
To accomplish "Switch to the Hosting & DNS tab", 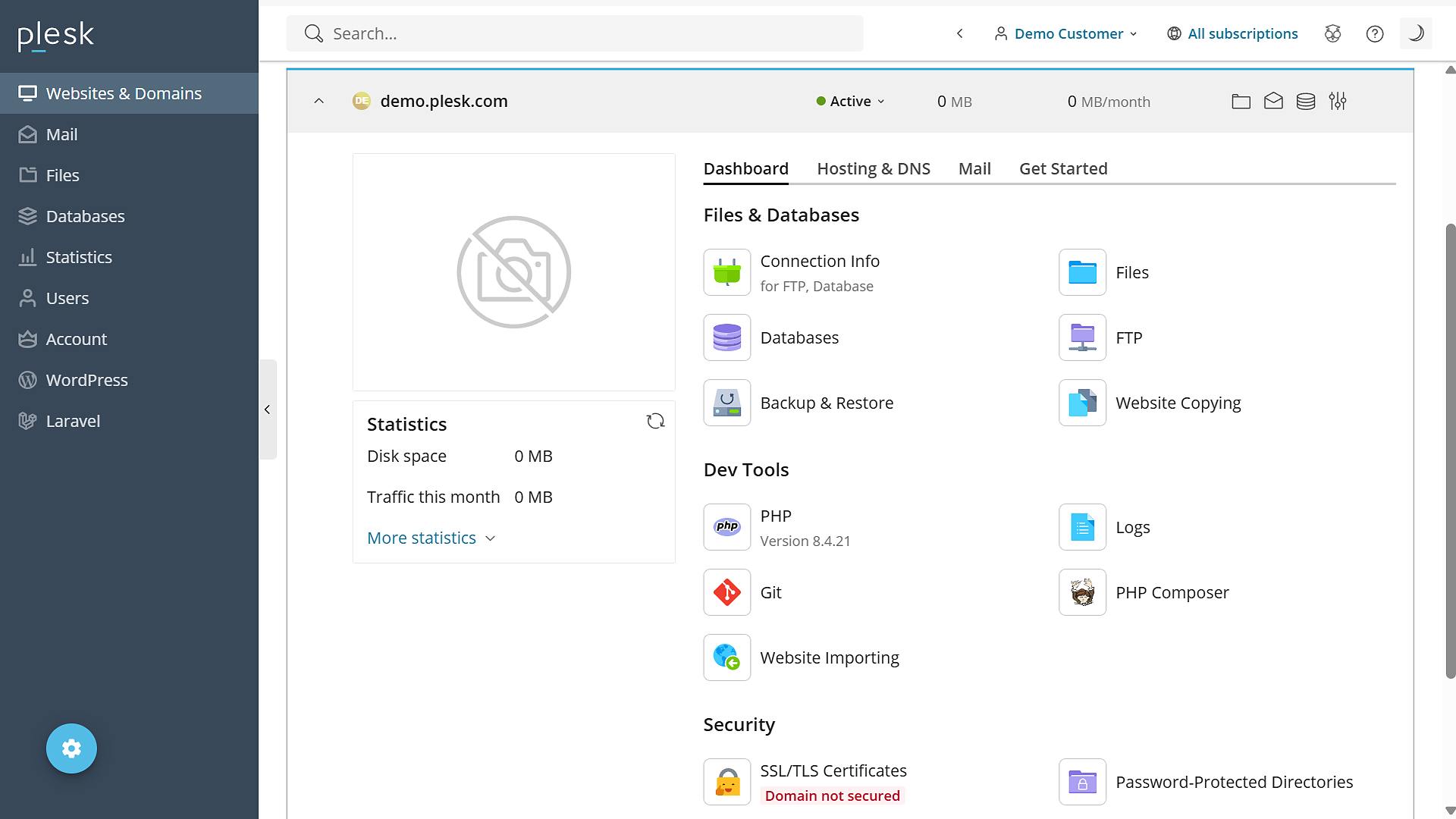I will coord(873,168).
